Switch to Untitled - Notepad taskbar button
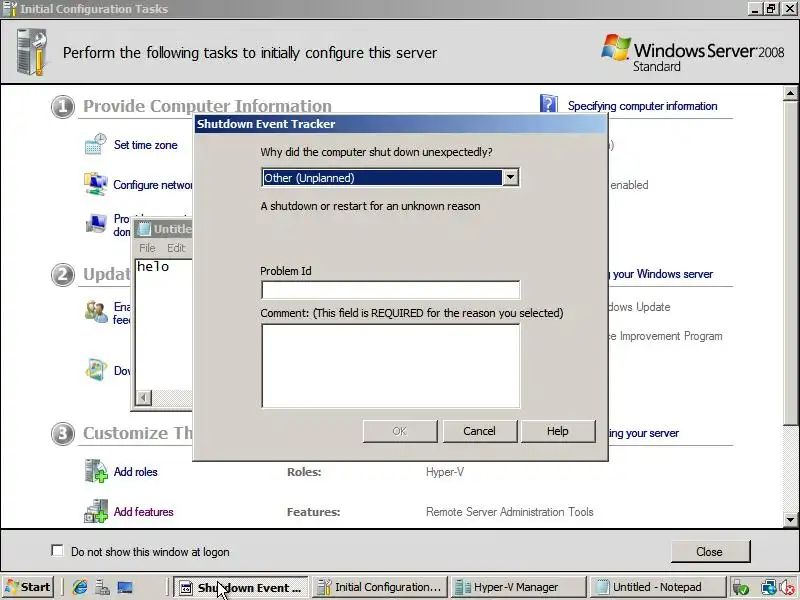Image resolution: width=800 pixels, height=600 pixels. click(x=658, y=587)
